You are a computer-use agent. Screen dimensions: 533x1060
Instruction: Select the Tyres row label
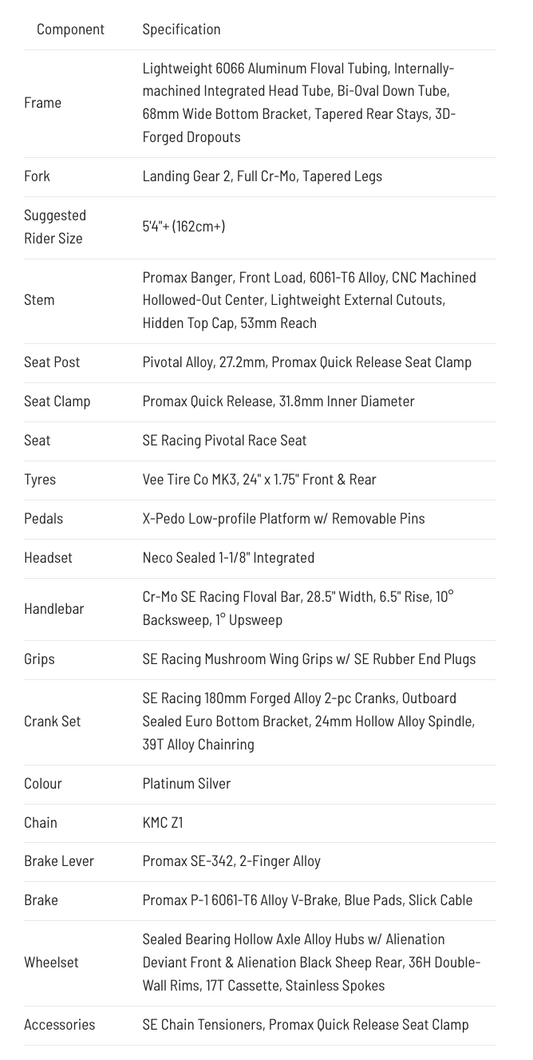pyautogui.click(x=40, y=480)
